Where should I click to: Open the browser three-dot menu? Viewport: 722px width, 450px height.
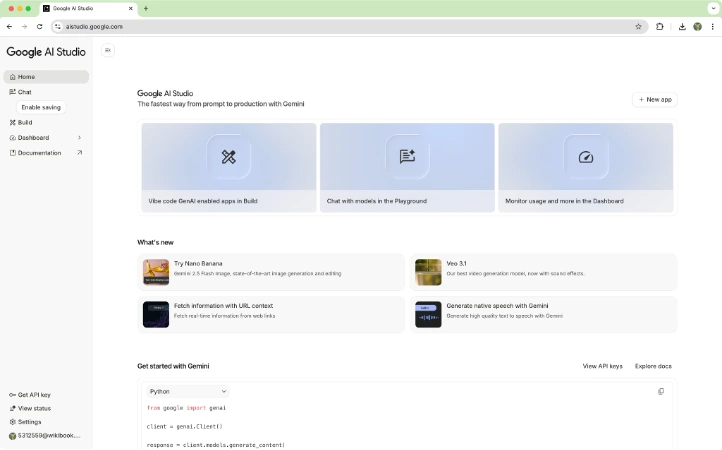pyautogui.click(x=712, y=27)
